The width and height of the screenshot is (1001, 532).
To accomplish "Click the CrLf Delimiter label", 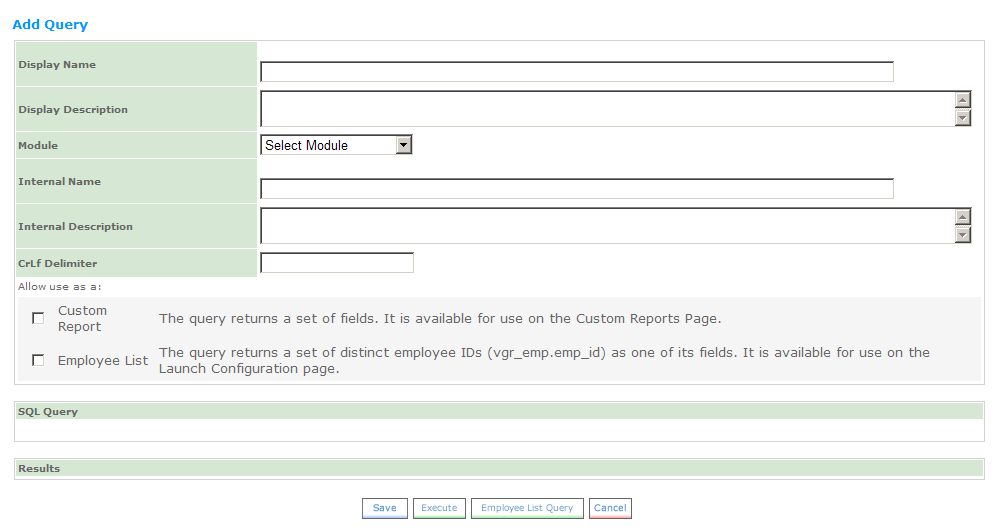I will pos(57,263).
